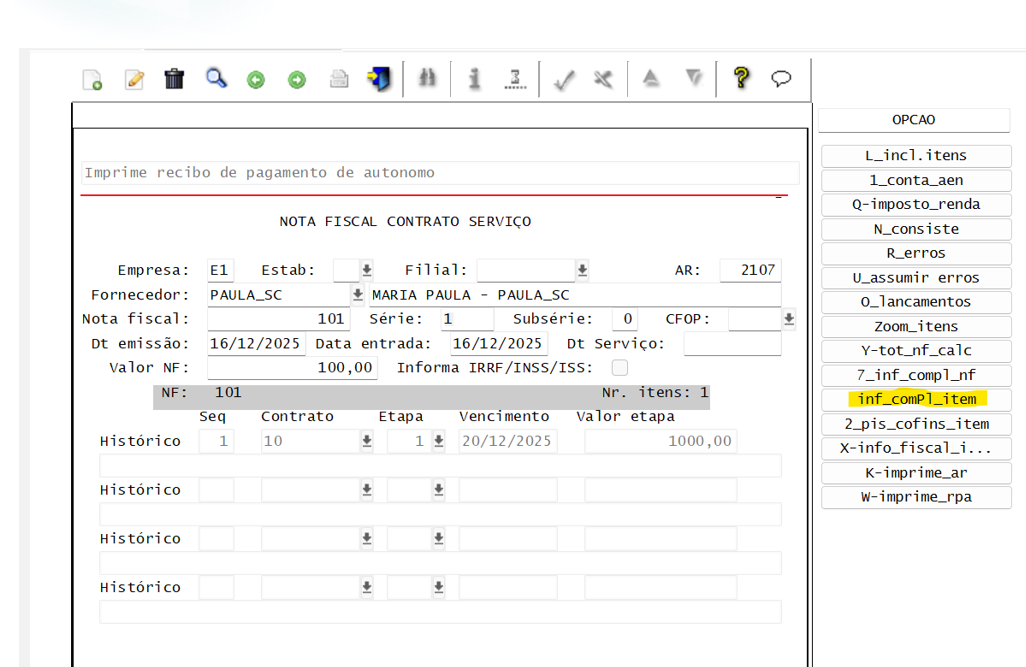Click K-imprime_ar button
This screenshot has height=667, width=1026.
(916, 473)
